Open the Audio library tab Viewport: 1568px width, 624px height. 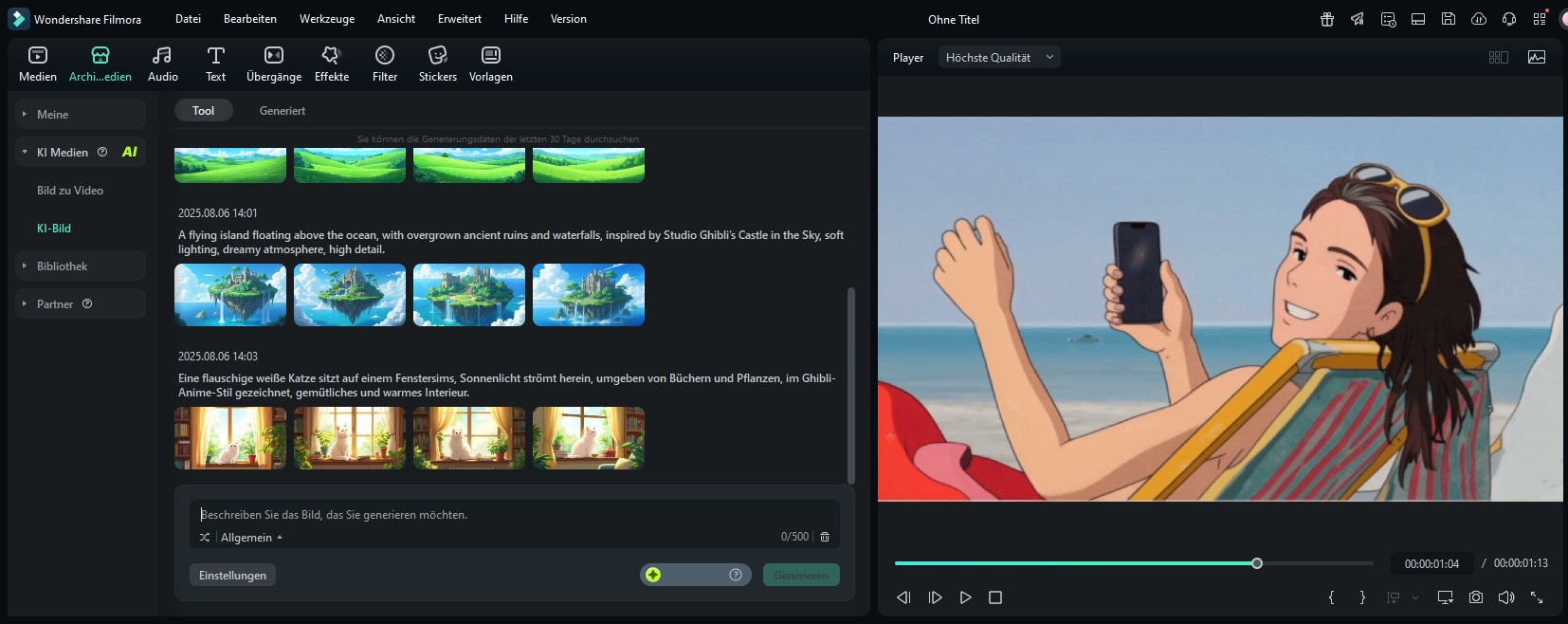point(163,64)
